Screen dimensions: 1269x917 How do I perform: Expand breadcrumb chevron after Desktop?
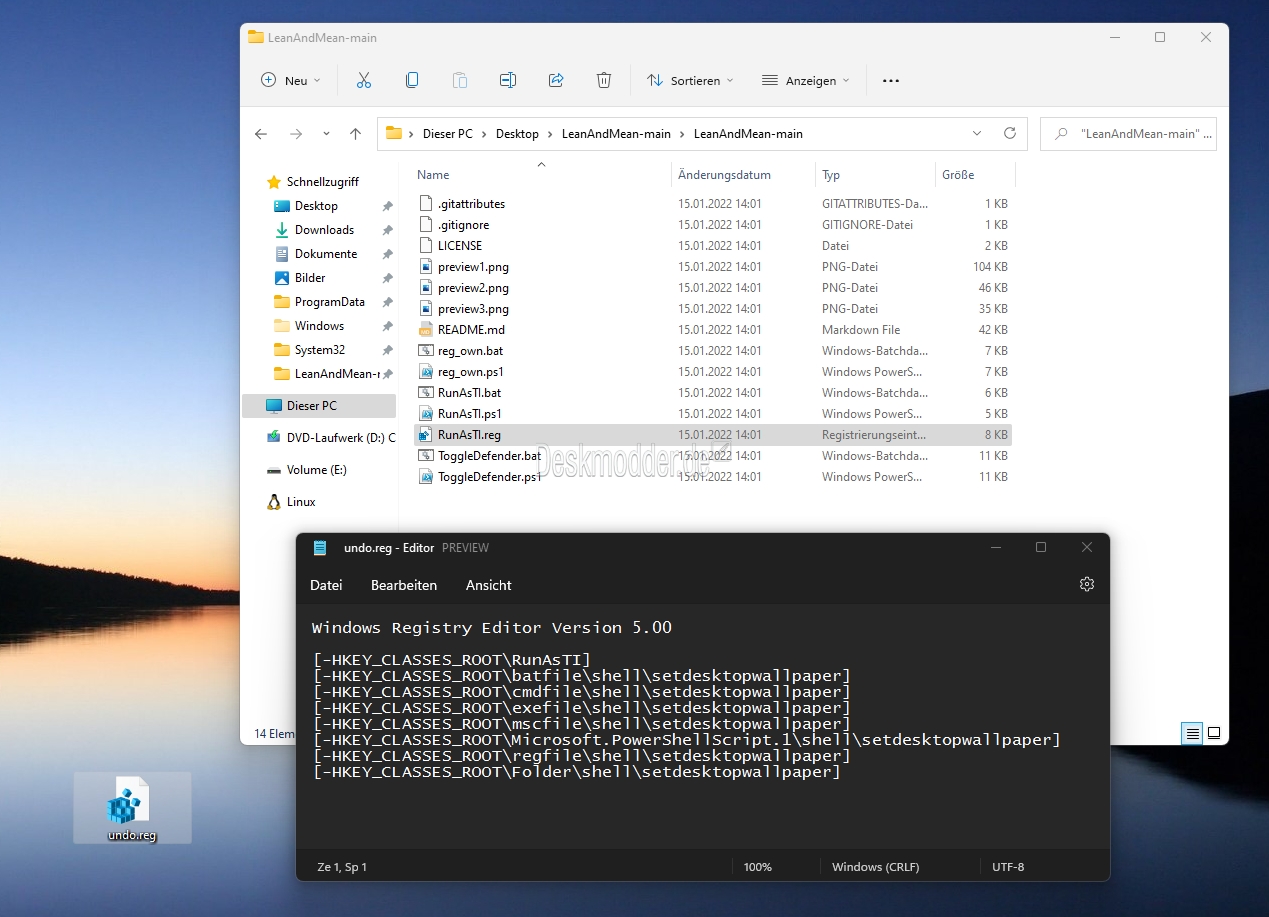coord(551,134)
